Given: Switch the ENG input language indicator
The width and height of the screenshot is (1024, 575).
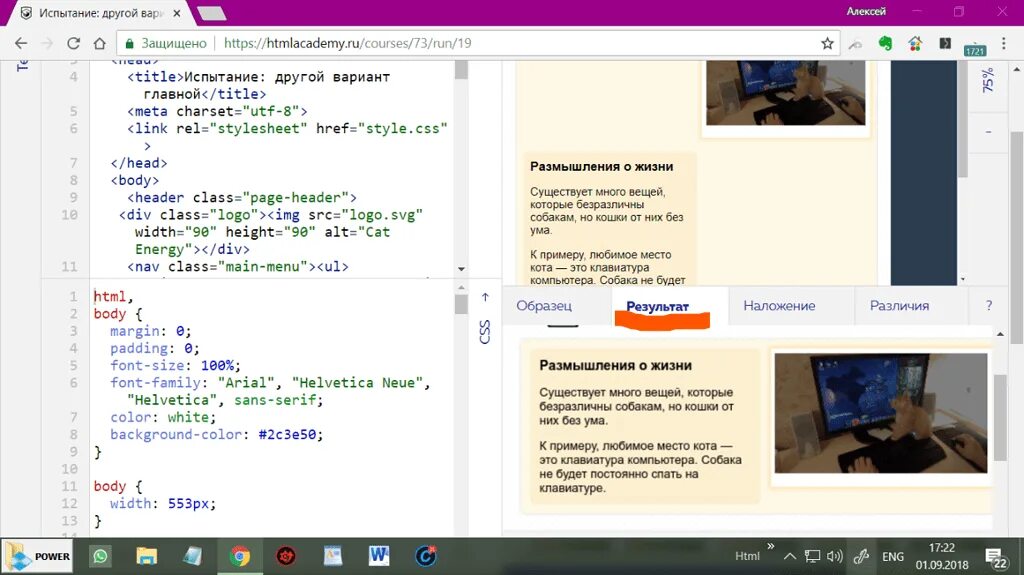Looking at the screenshot, I should [x=893, y=557].
